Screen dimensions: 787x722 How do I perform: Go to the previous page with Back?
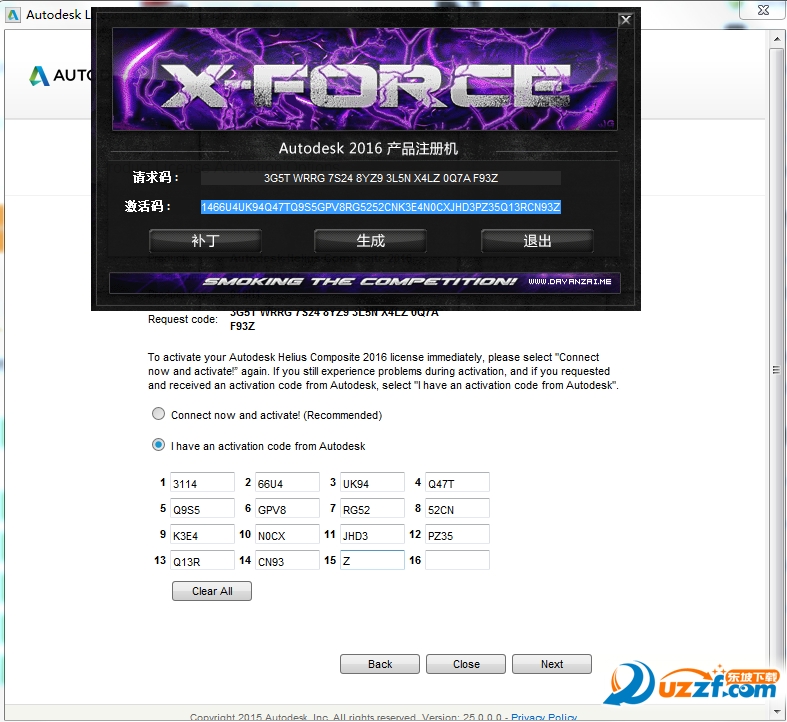coord(380,664)
